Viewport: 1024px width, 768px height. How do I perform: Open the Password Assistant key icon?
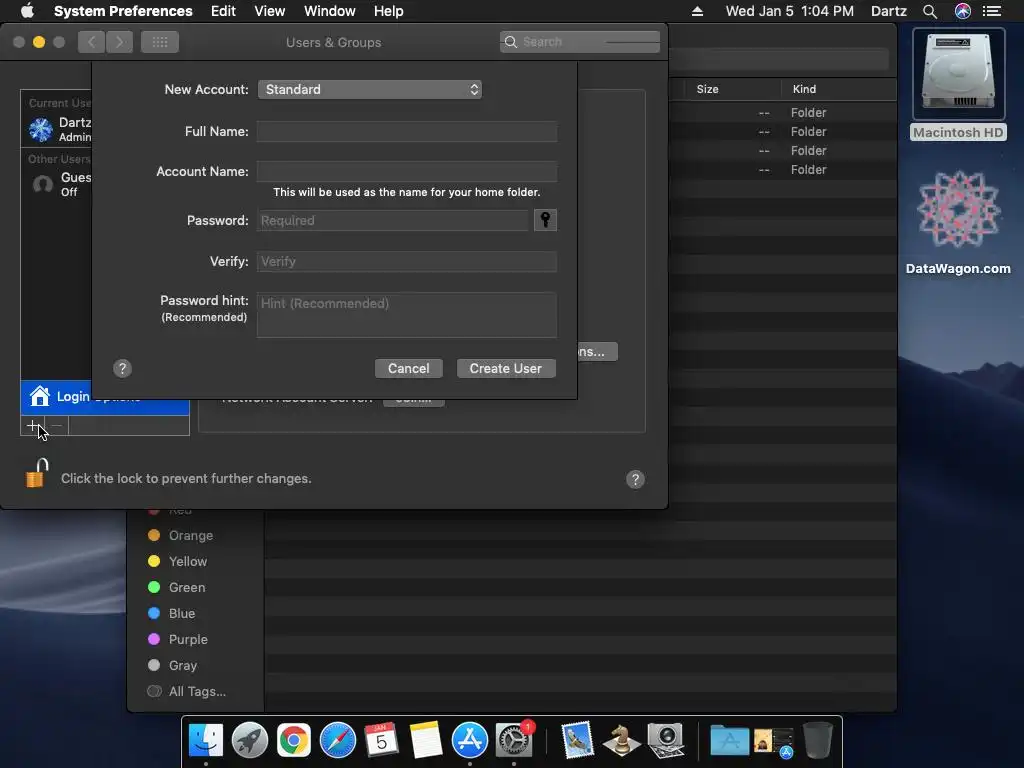click(x=545, y=220)
